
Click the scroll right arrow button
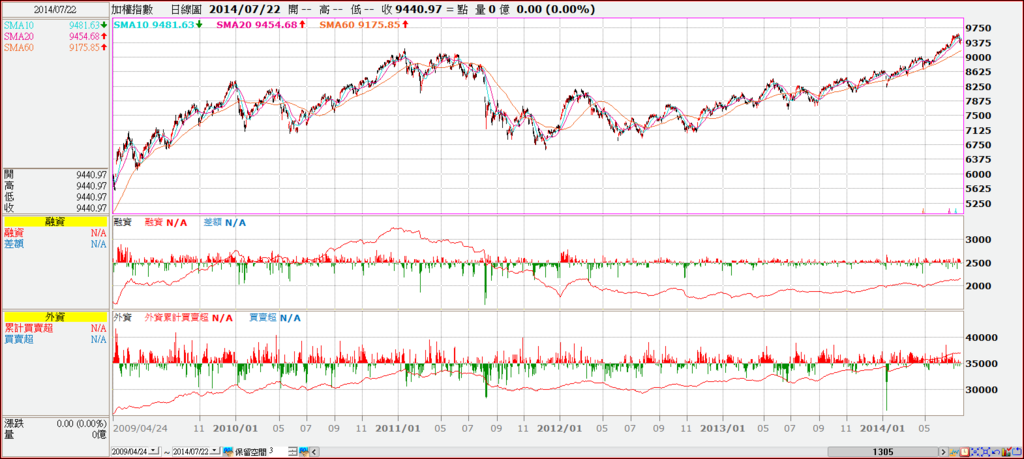click(x=943, y=452)
